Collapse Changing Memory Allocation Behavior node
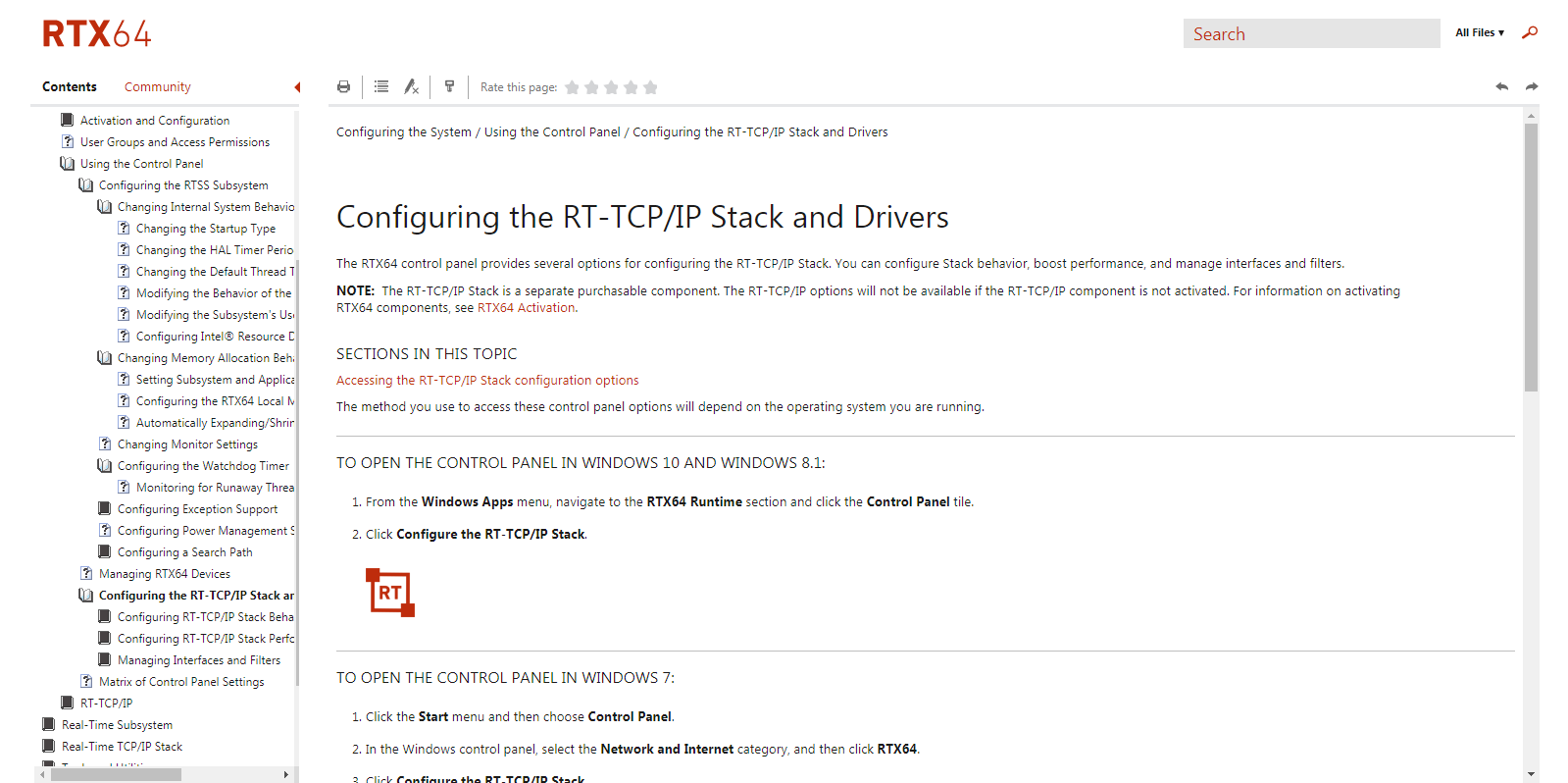Screen dimensions: 1568x783 point(206,357)
